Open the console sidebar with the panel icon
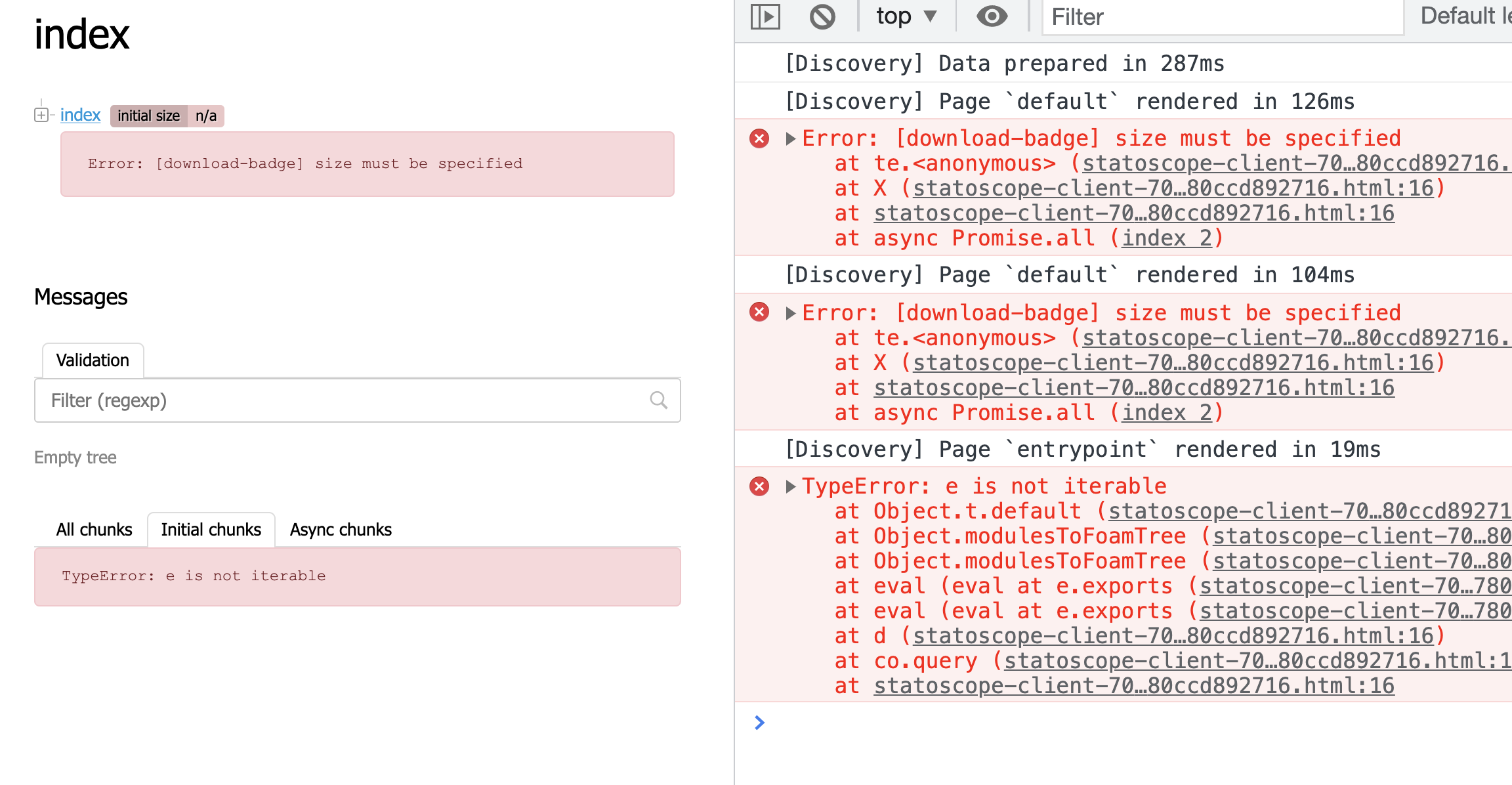This screenshot has width=1512, height=785. (766, 17)
